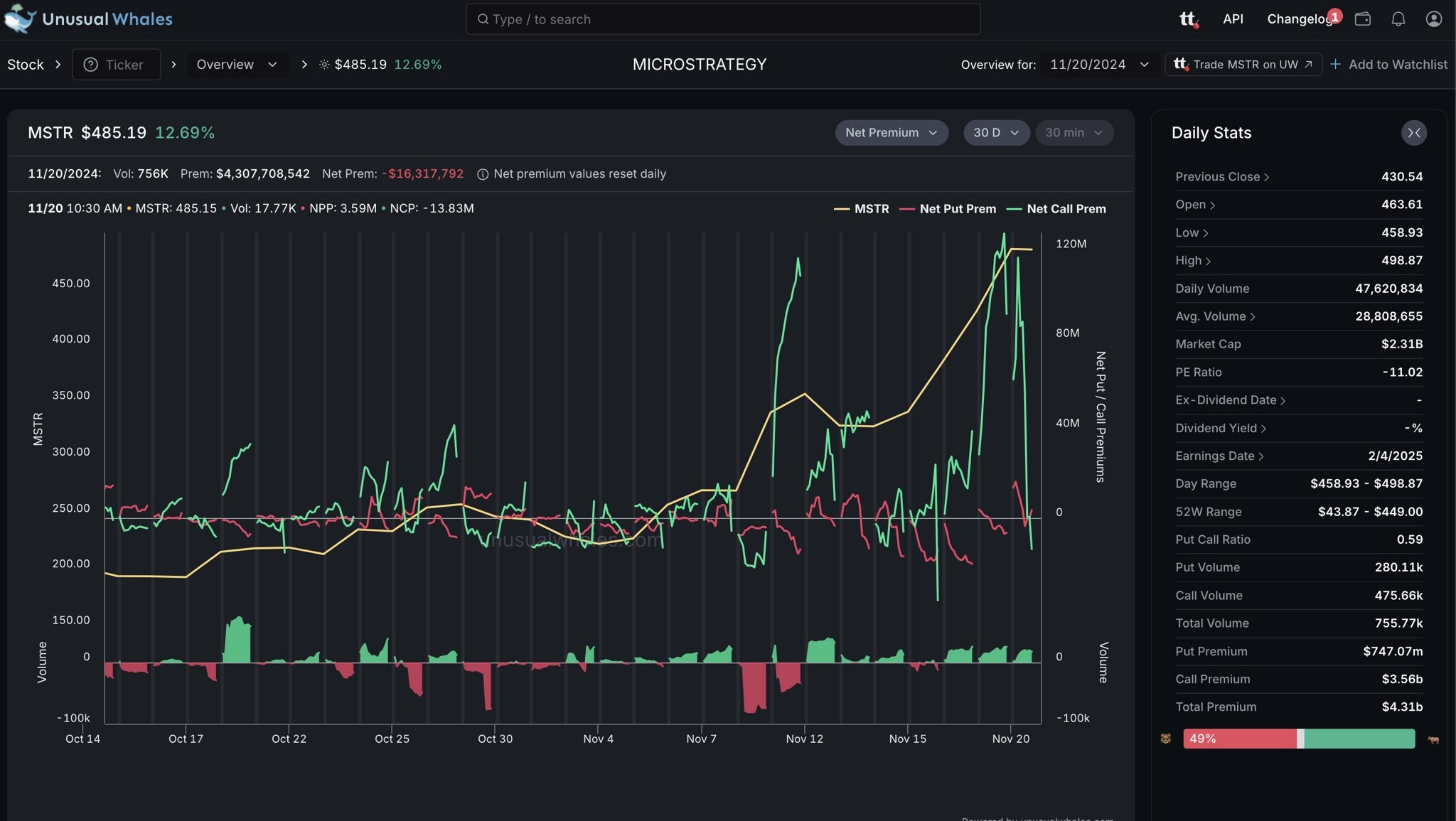Click the light theme sun icon
Image resolution: width=1456 pixels, height=821 pixels.
click(324, 65)
